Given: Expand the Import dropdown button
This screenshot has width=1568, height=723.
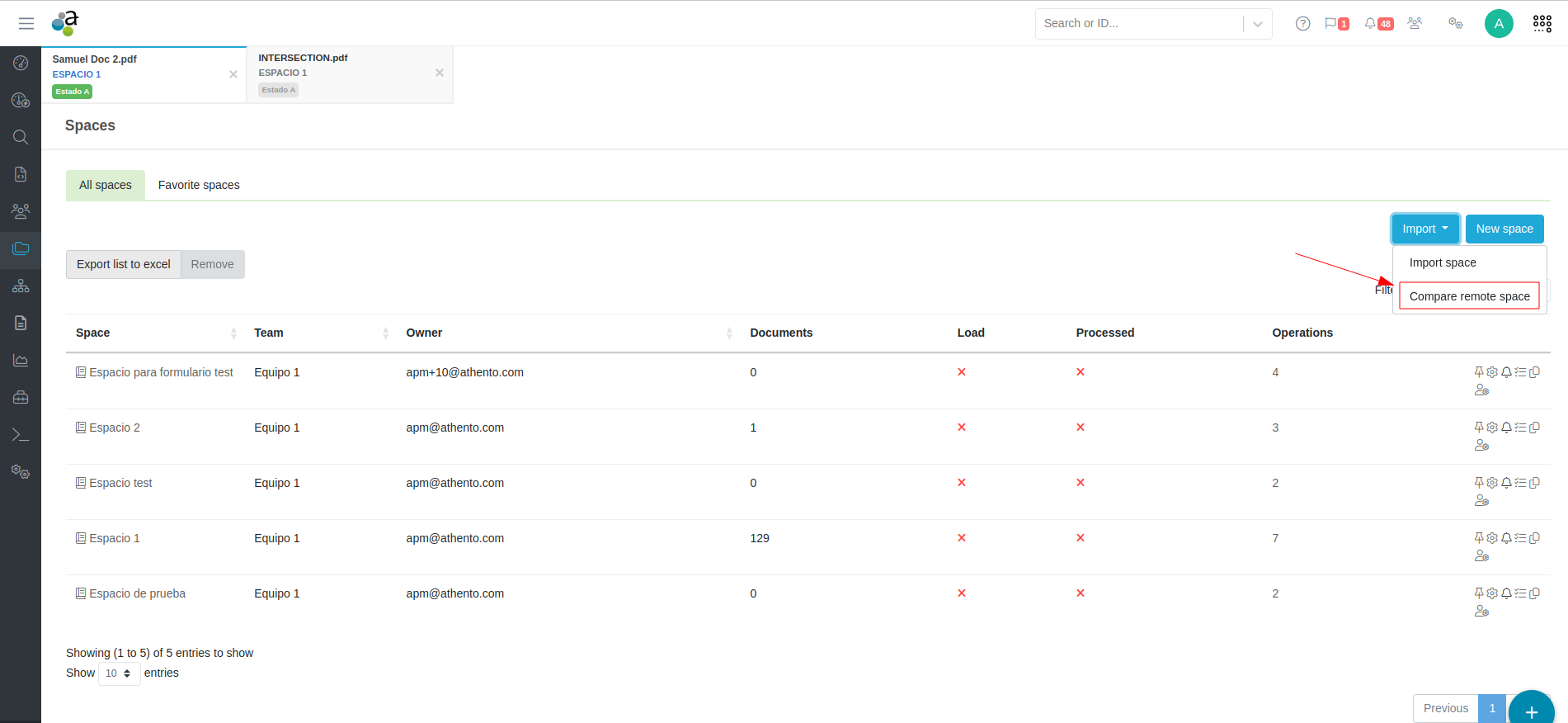Looking at the screenshot, I should point(1424,229).
